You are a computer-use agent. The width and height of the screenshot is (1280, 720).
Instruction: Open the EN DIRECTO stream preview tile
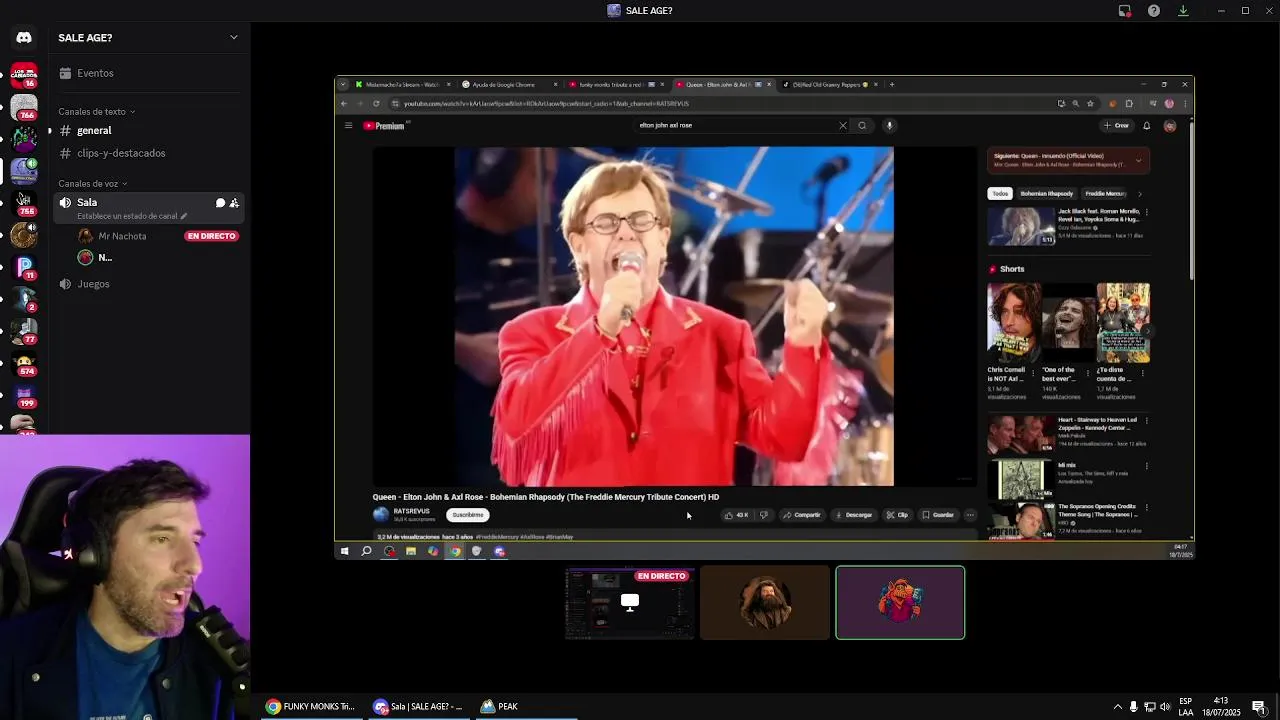(x=630, y=603)
